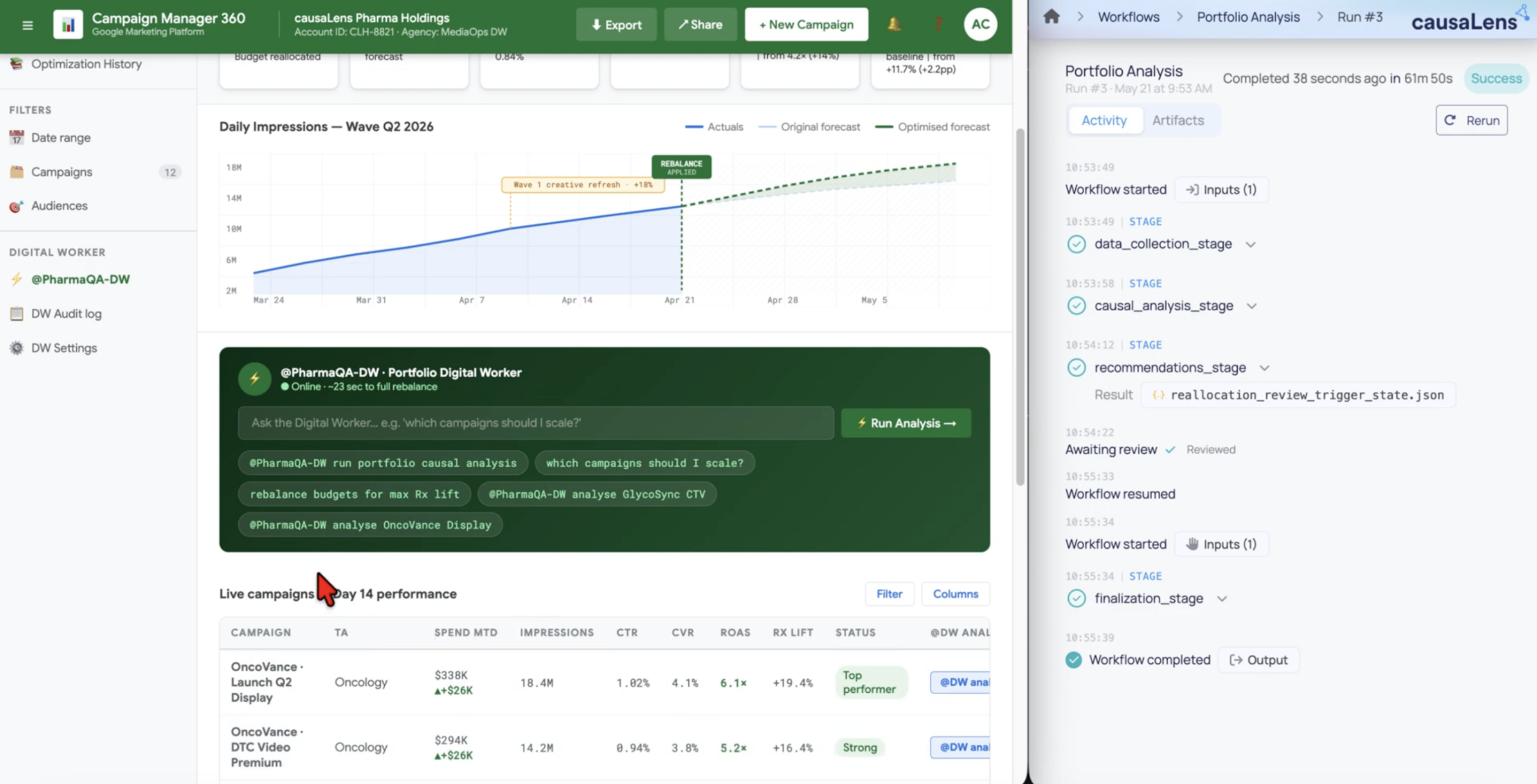1537x784 pixels.
Task: Click Portfolio Analysis breadcrumb link
Action: coord(1248,17)
